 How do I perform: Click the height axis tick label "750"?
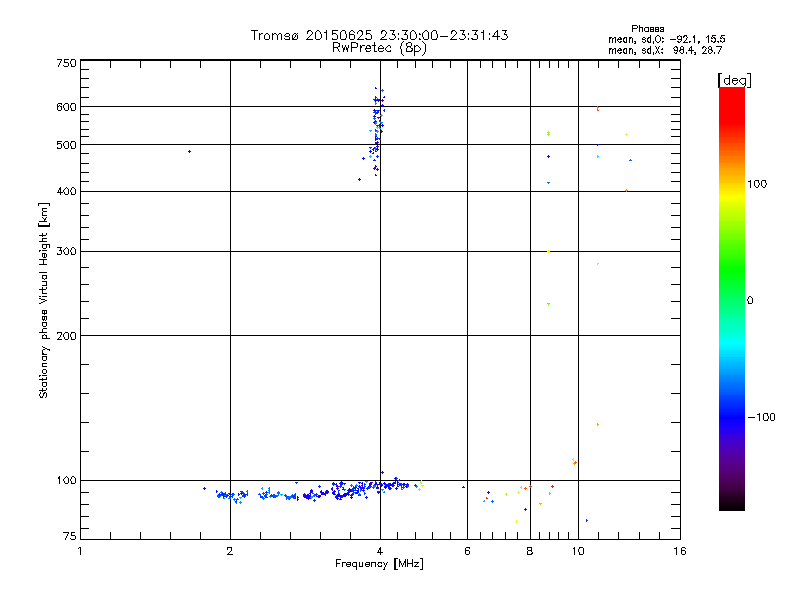click(x=66, y=64)
